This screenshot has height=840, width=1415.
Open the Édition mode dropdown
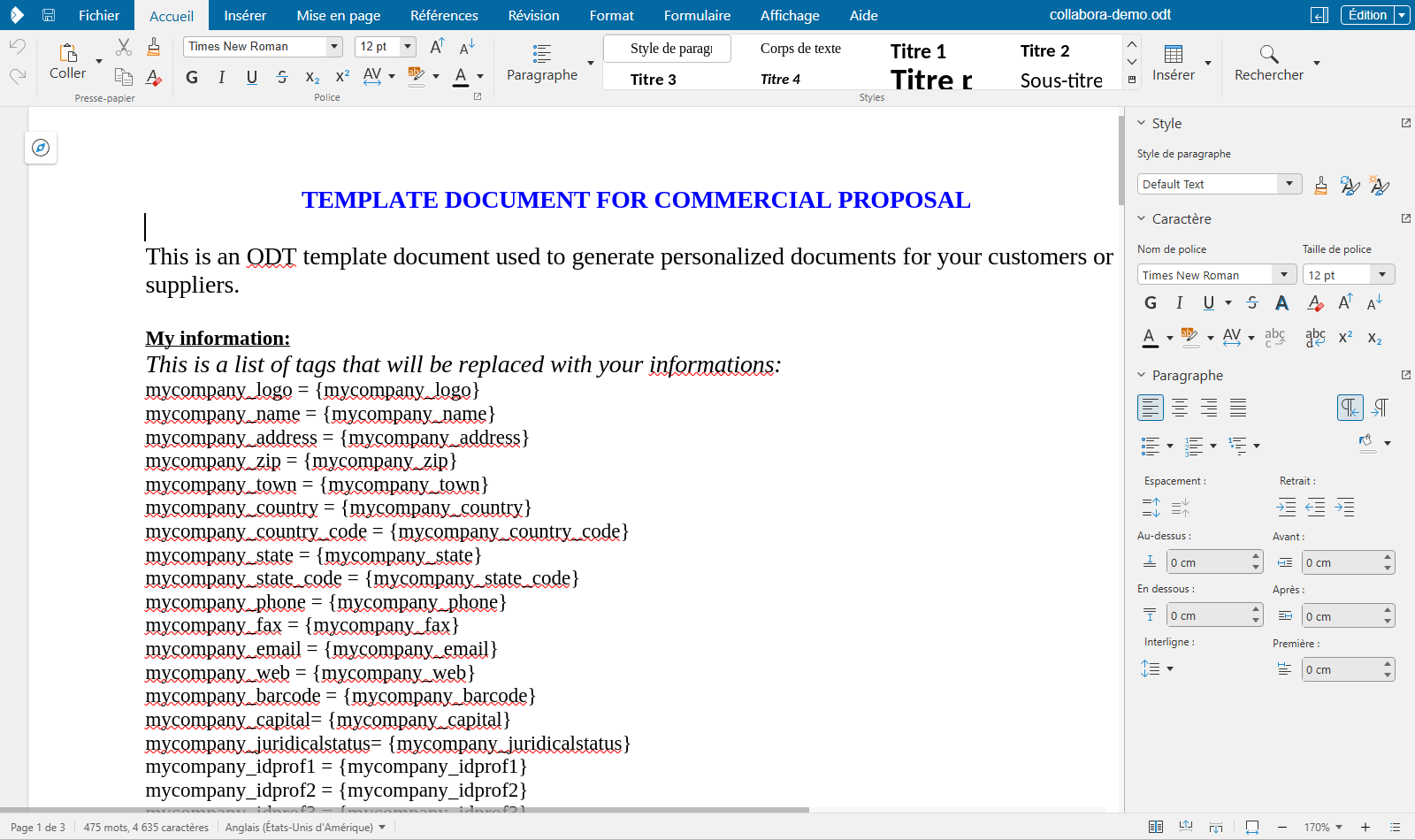[1402, 15]
